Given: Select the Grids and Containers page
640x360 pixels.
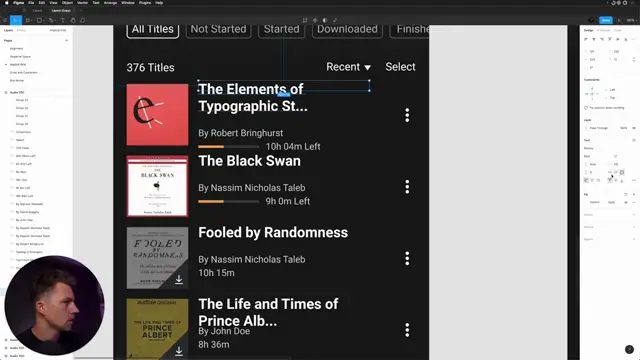Looking at the screenshot, I should (x=24, y=72).
